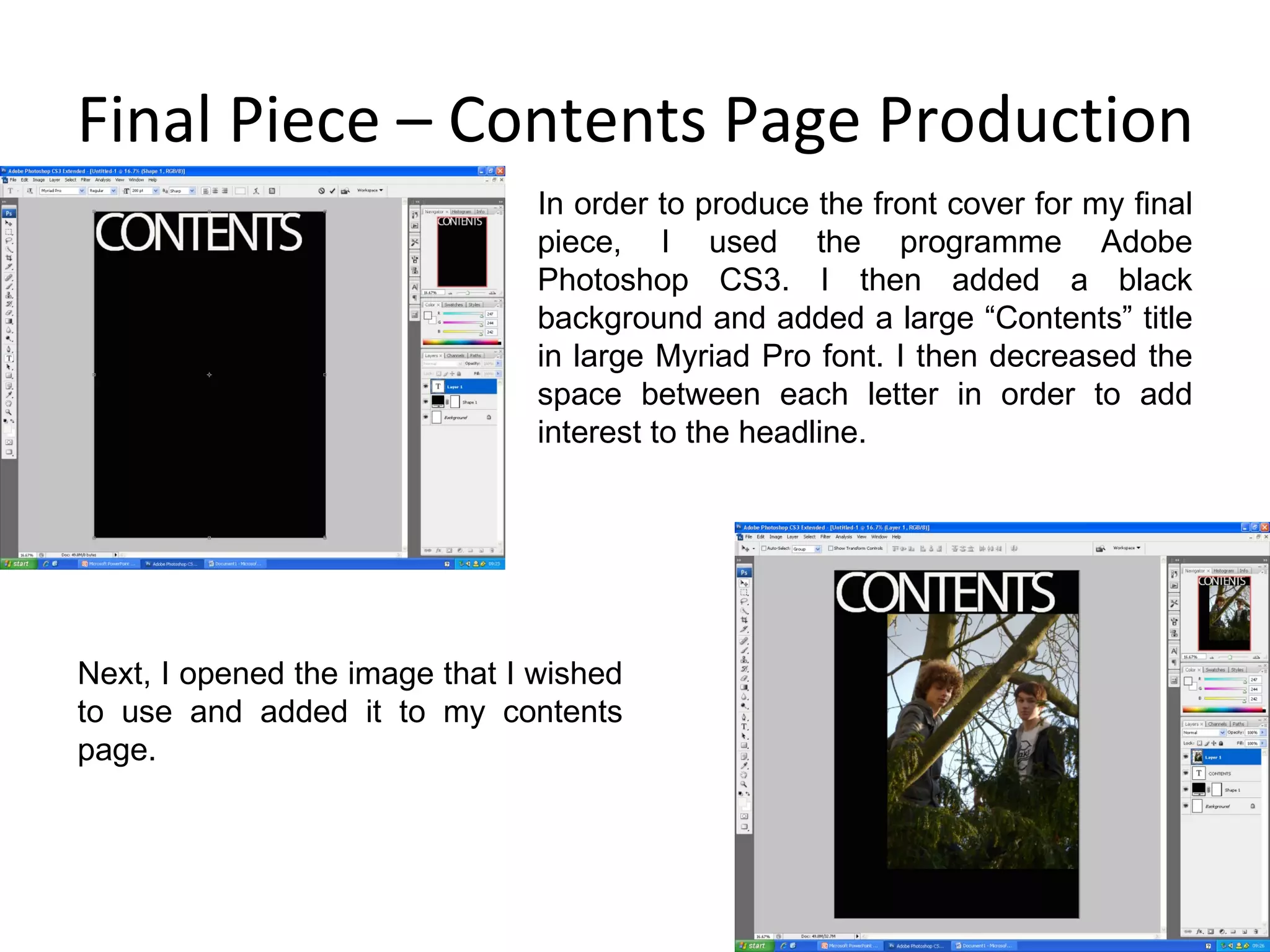Screen dimensions: 1270x952
Task: Click the R red slider in tree-photo Color panel
Action: pyautogui.click(x=1224, y=679)
